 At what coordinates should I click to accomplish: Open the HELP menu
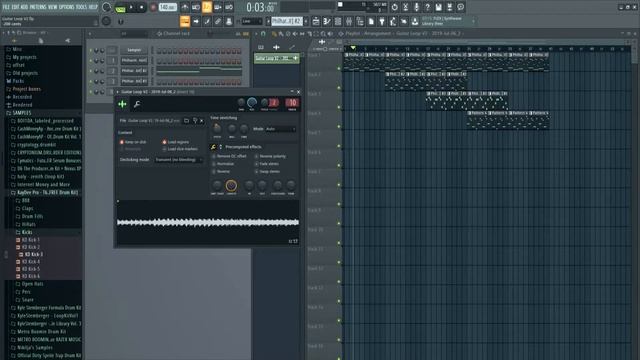tap(93, 7)
